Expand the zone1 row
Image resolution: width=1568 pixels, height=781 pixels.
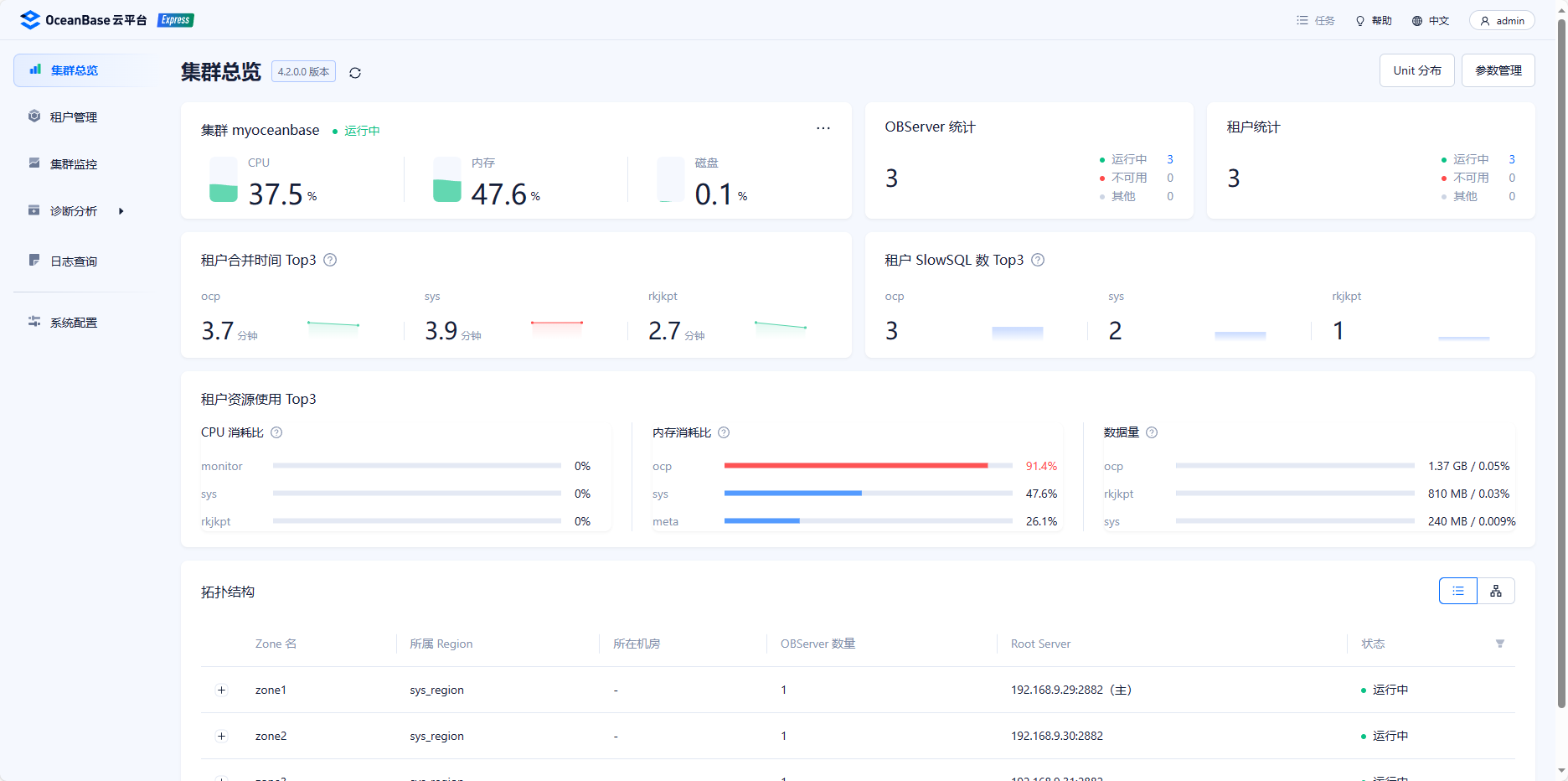[221, 690]
